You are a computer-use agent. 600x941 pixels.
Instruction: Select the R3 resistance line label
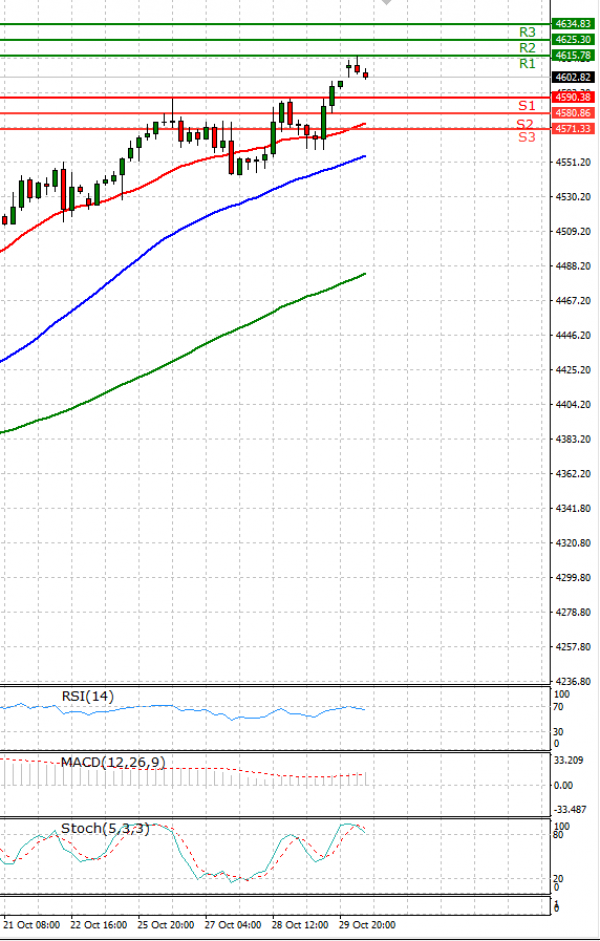tap(527, 32)
